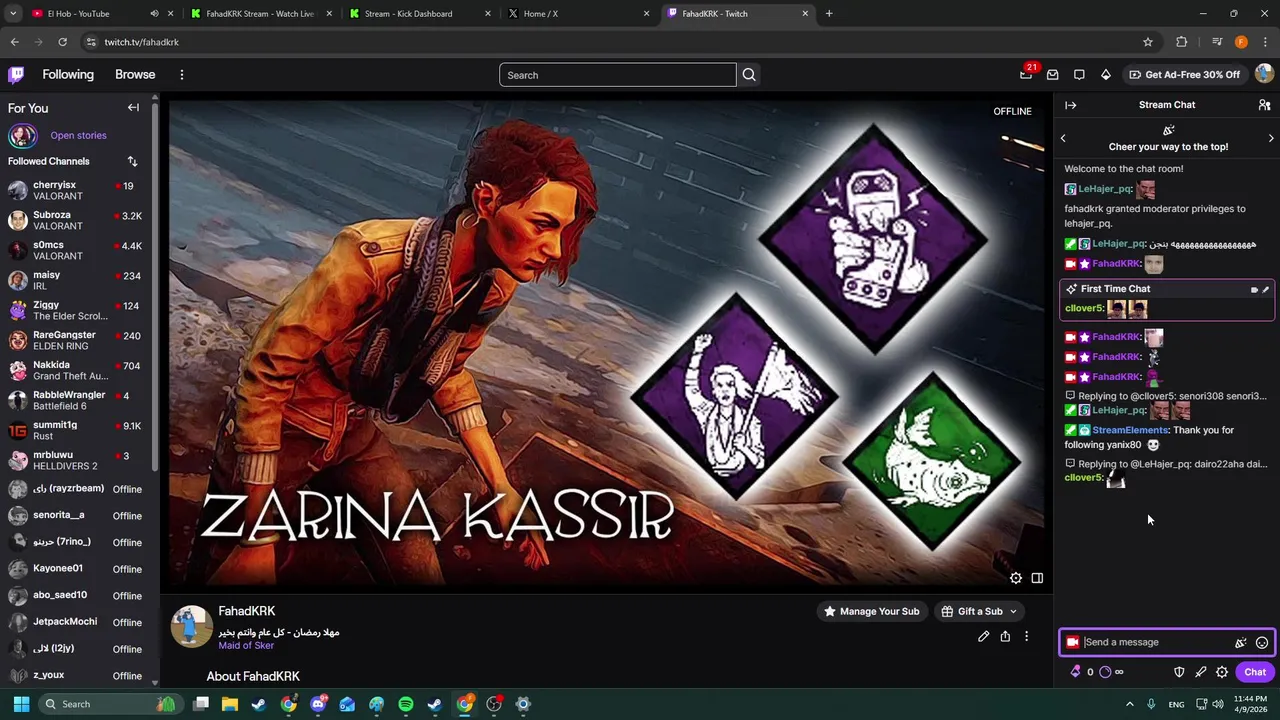Open chat settings gear
The width and height of the screenshot is (1280, 720).
pyautogui.click(x=1222, y=672)
